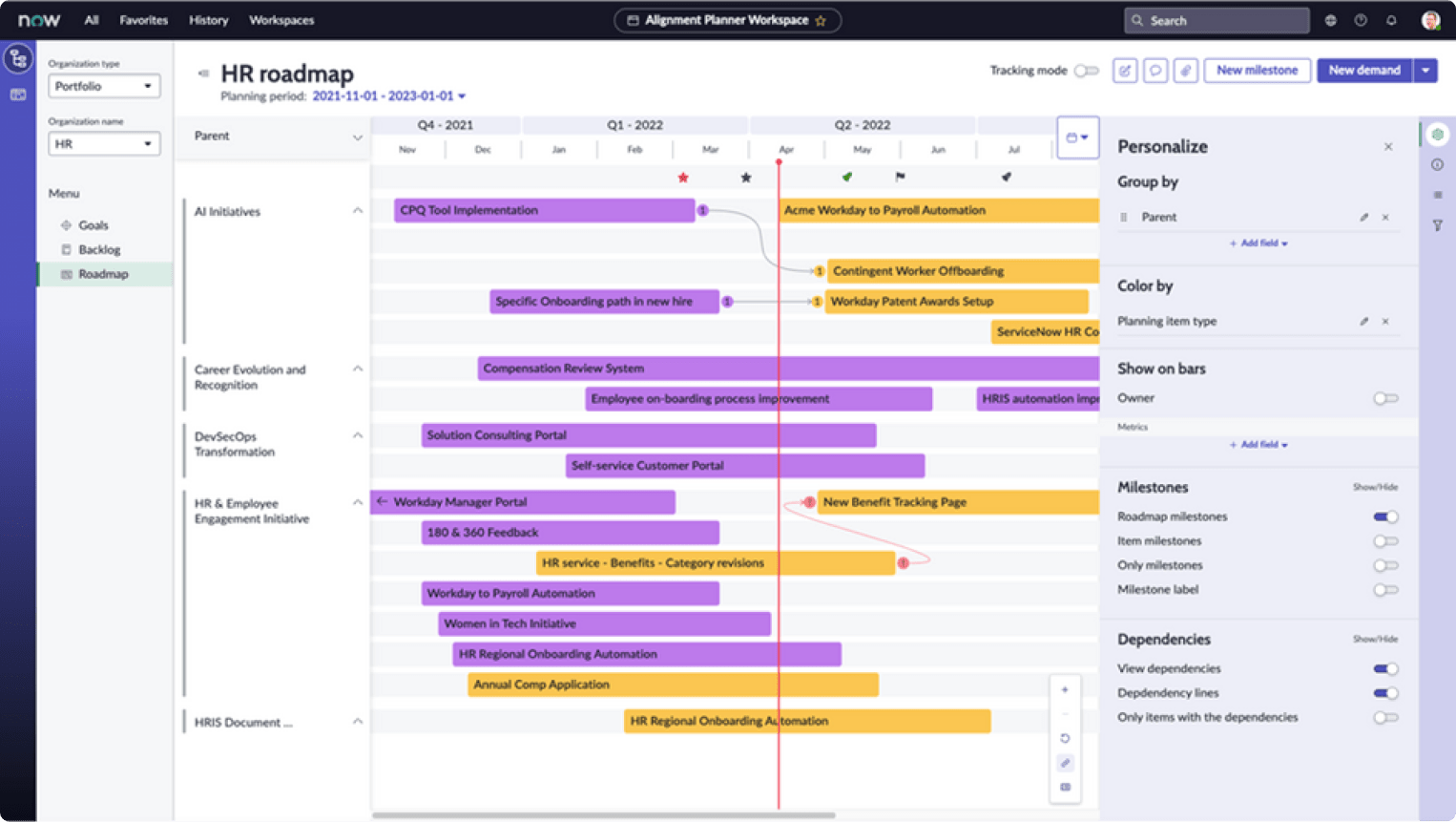1456x822 pixels.
Task: Click Add field under Group by
Action: (1258, 243)
